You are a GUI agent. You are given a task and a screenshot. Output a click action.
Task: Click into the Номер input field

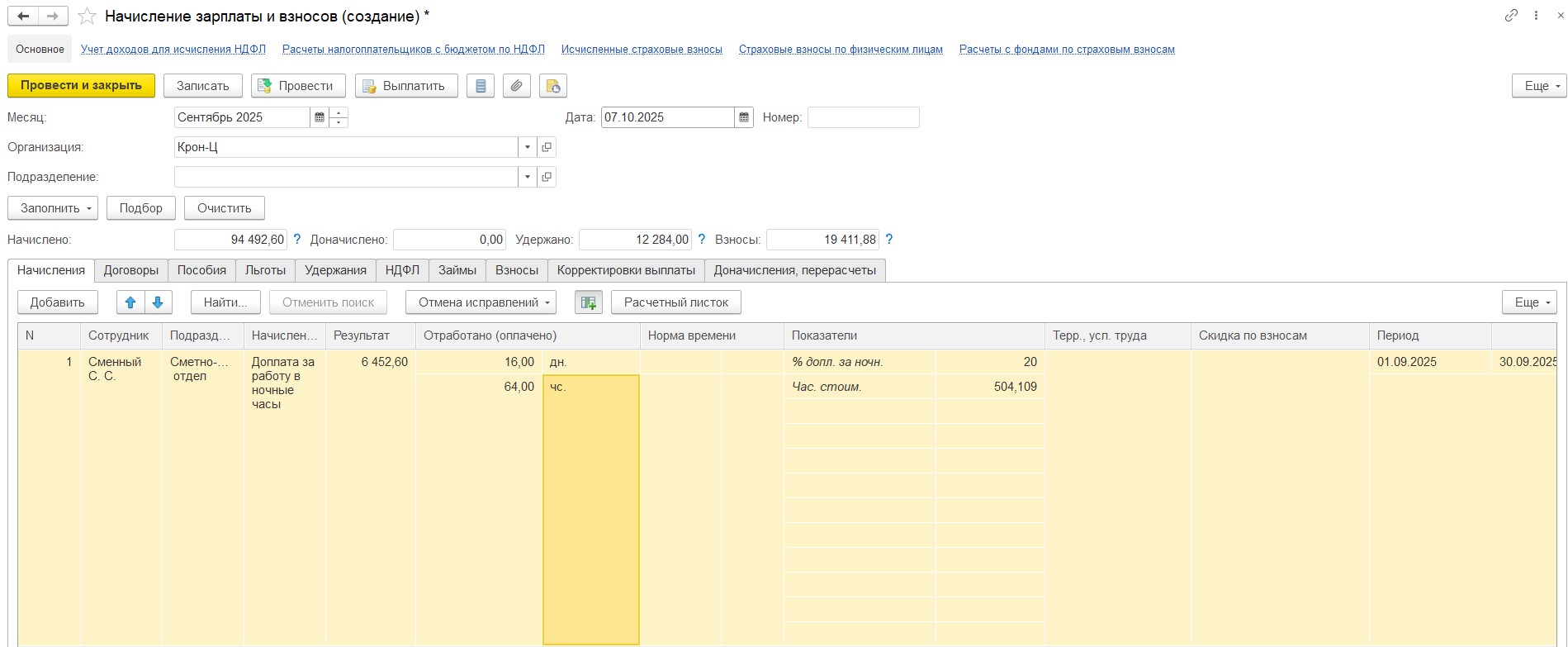point(863,117)
